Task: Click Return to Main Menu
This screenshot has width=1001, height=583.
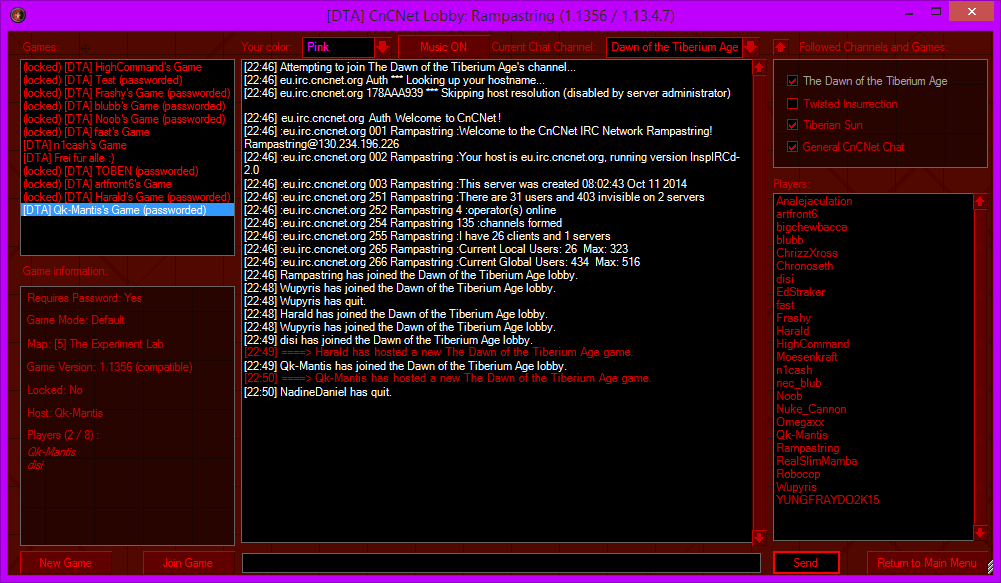Action: pos(927,563)
